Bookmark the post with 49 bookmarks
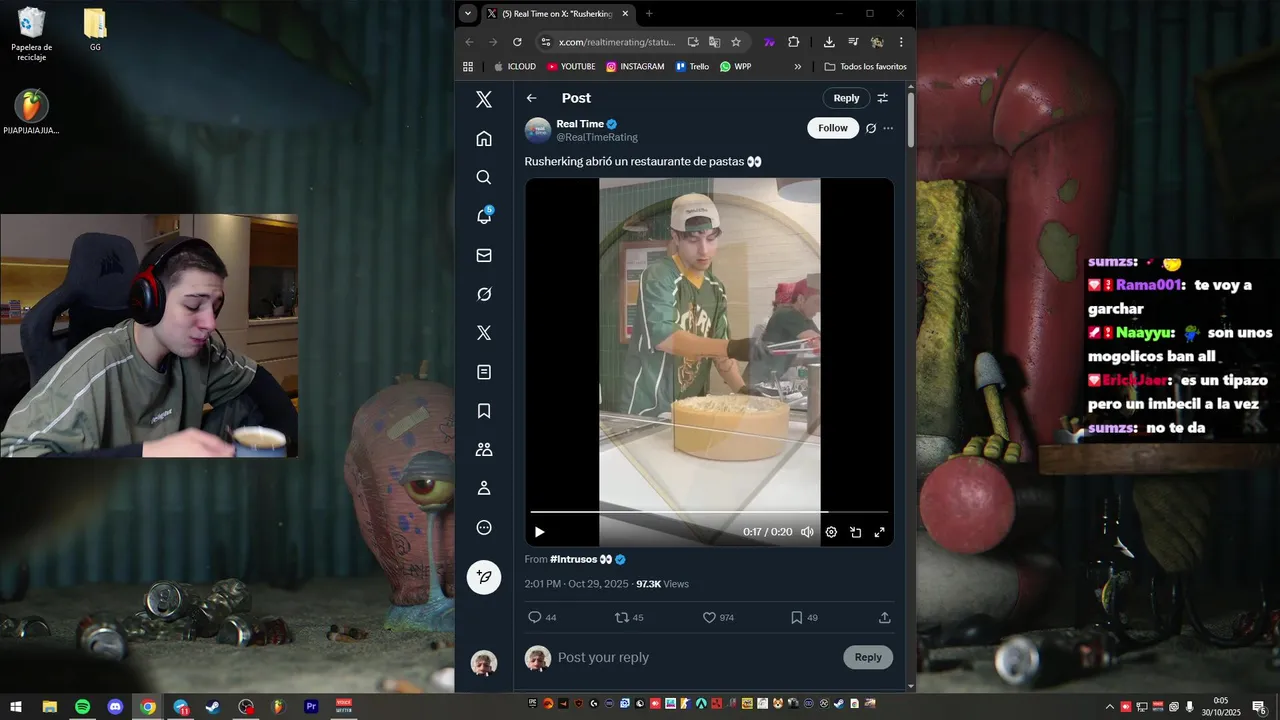Image resolution: width=1280 pixels, height=720 pixels. tap(804, 617)
